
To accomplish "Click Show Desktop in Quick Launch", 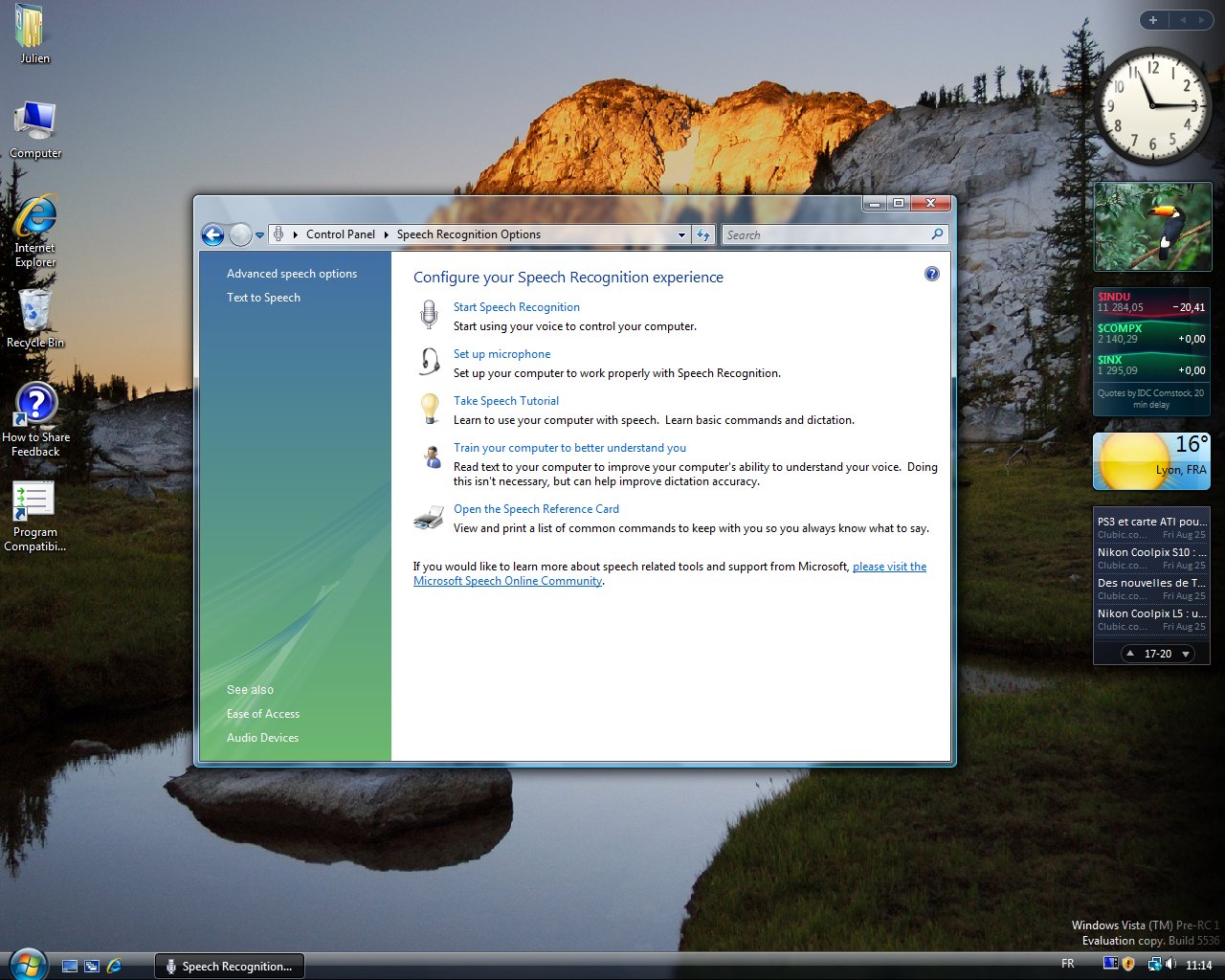I will [70, 966].
